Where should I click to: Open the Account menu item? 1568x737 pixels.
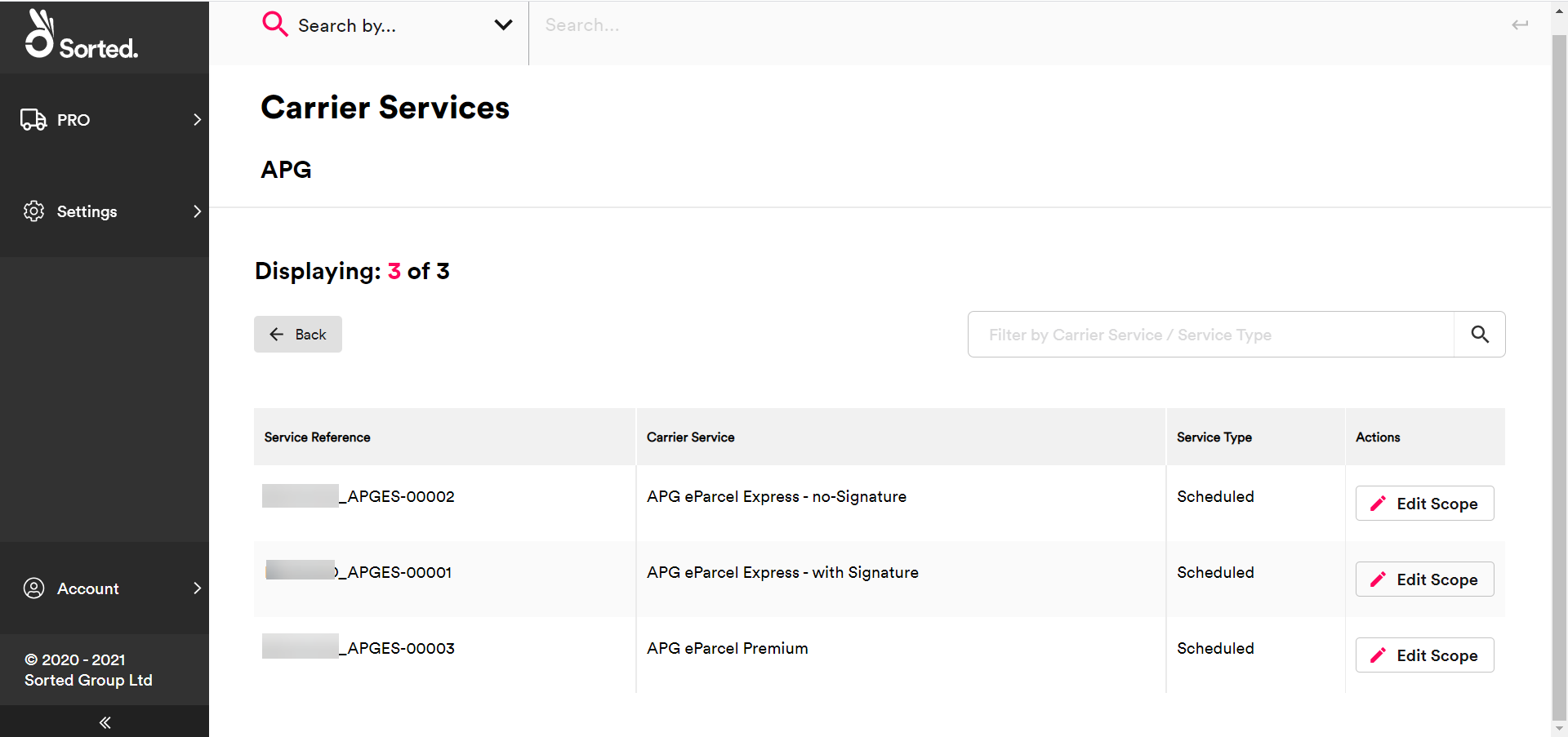click(105, 588)
